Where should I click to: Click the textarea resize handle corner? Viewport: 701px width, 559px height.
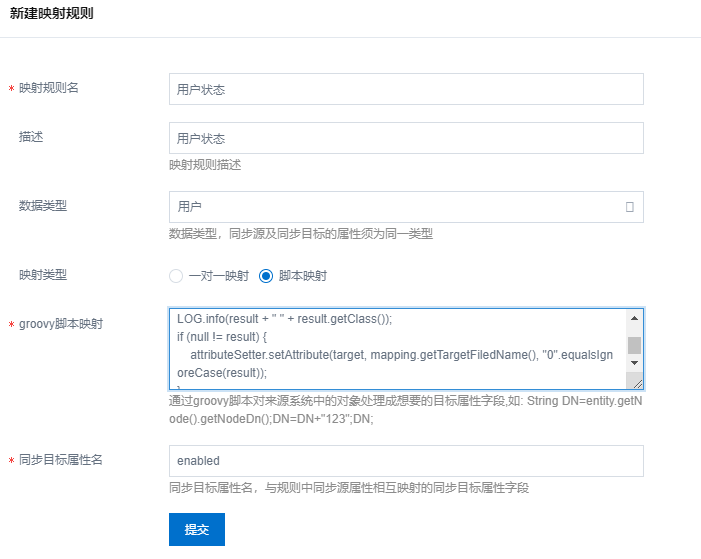[x=636, y=382]
